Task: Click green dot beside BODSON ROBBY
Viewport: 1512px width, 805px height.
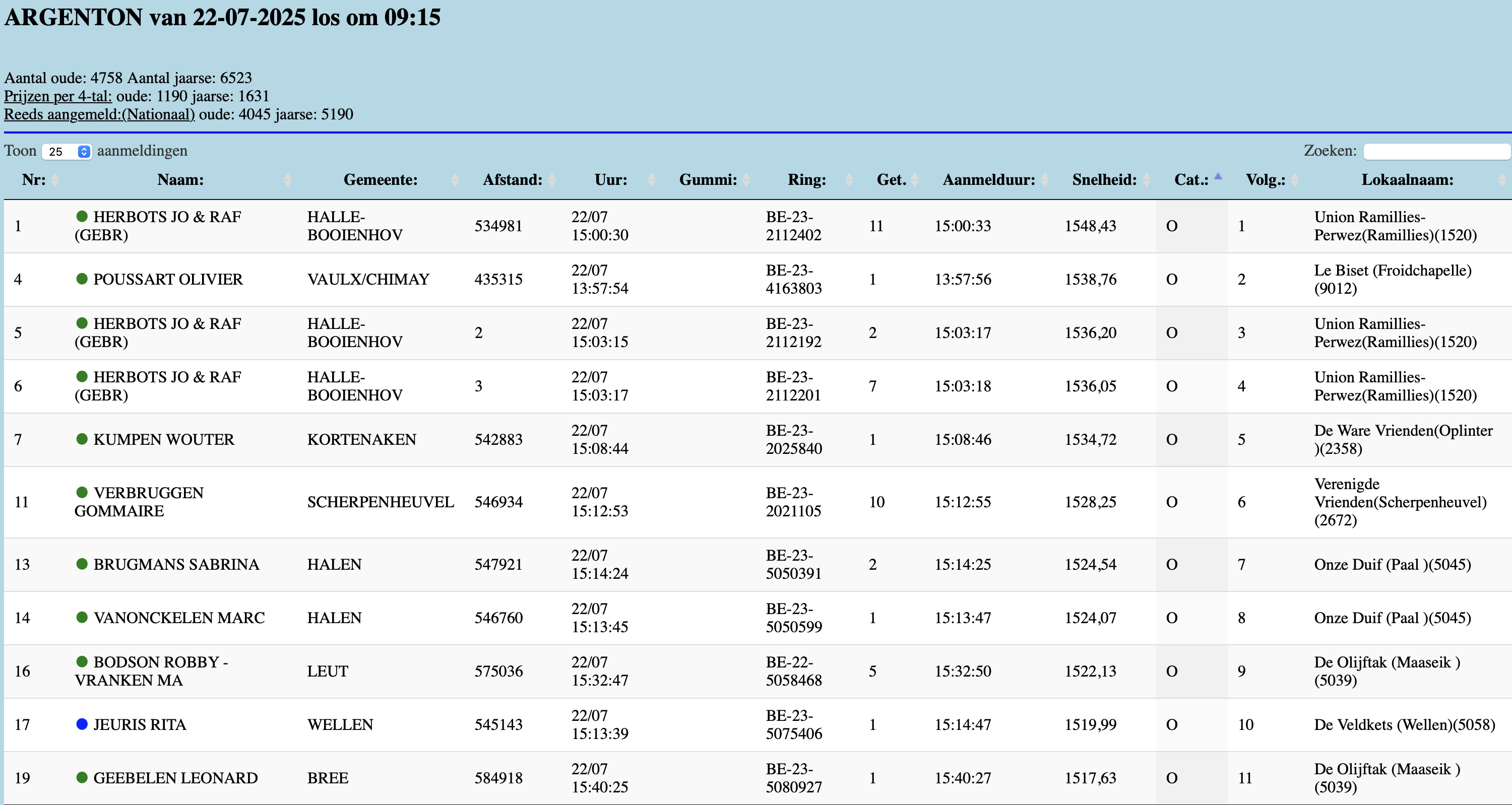Action: click(x=82, y=662)
